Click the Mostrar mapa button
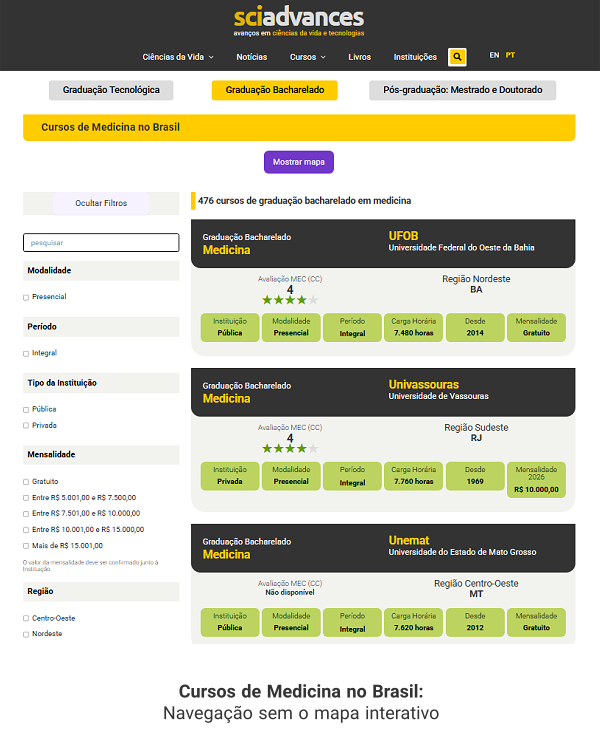The height and width of the screenshot is (750, 600). point(299,162)
